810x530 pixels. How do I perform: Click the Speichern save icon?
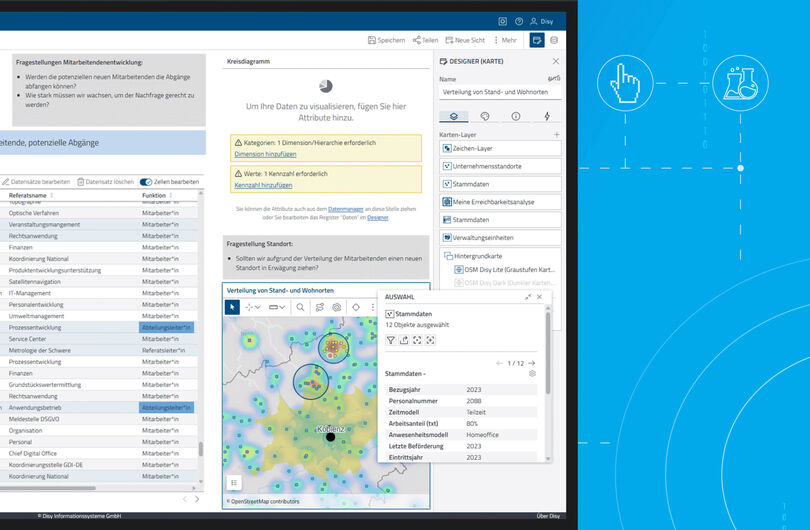point(371,40)
